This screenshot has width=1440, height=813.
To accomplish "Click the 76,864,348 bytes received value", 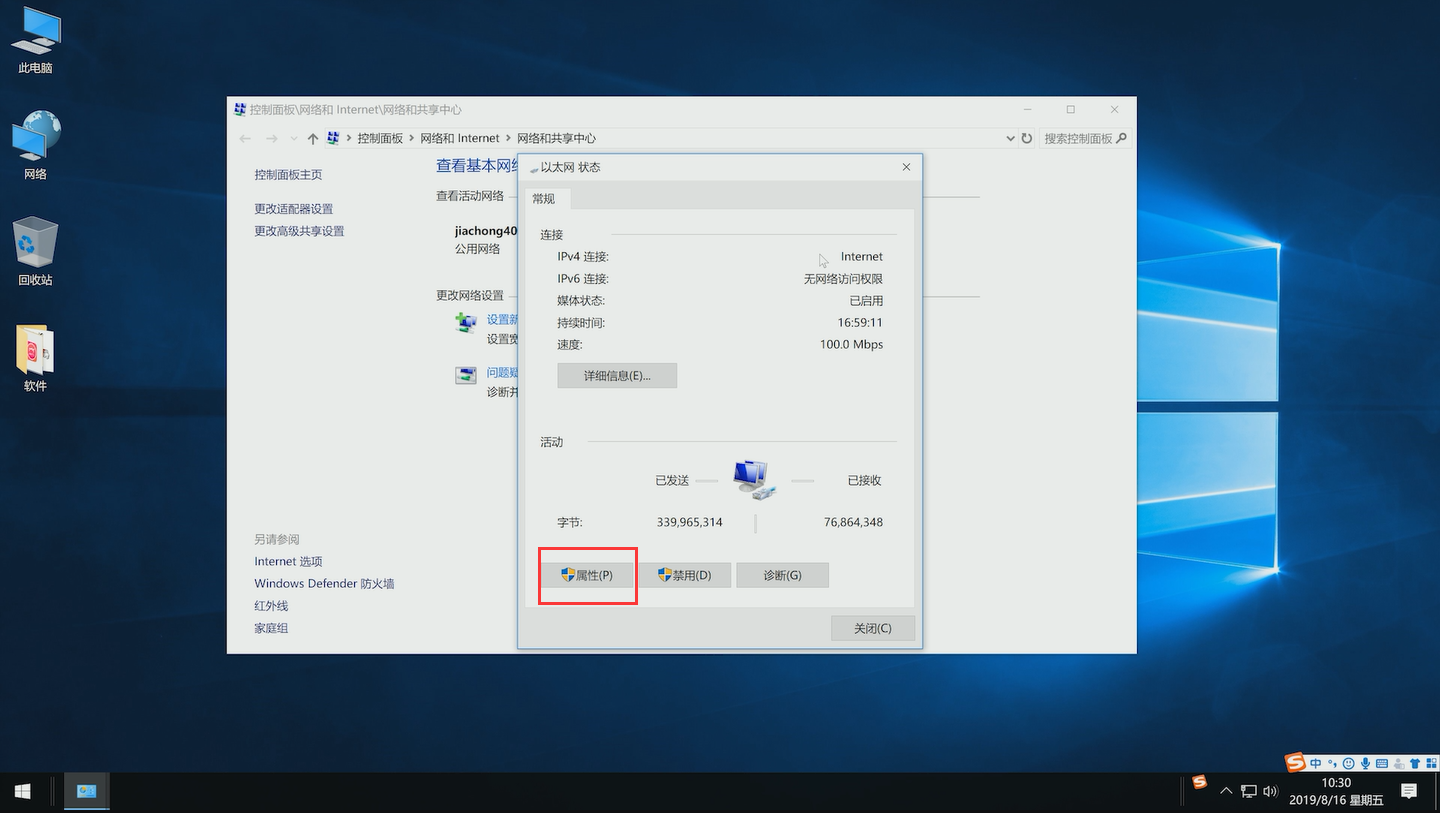I will pos(853,522).
